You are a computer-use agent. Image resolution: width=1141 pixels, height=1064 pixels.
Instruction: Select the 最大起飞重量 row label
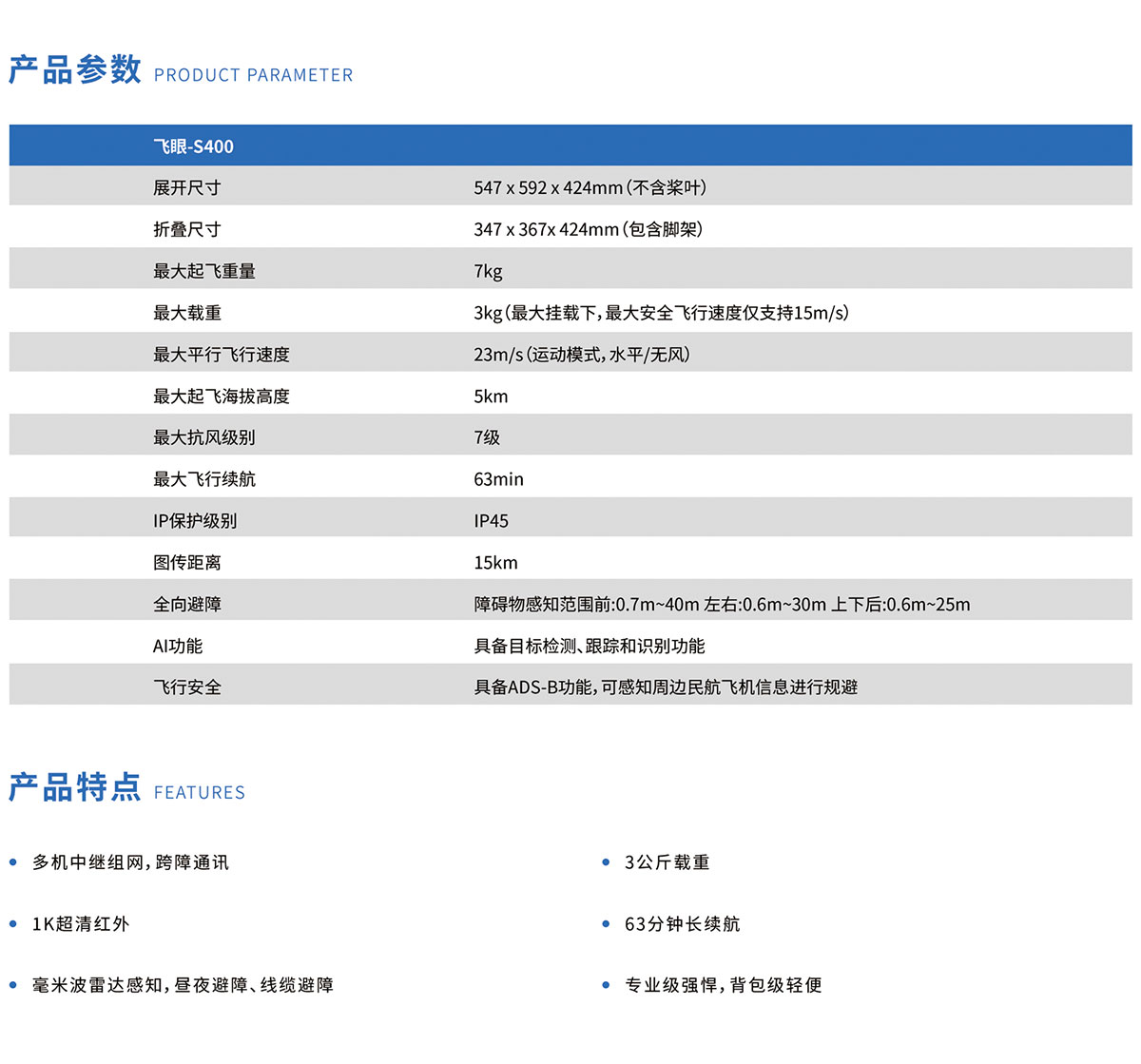204,271
